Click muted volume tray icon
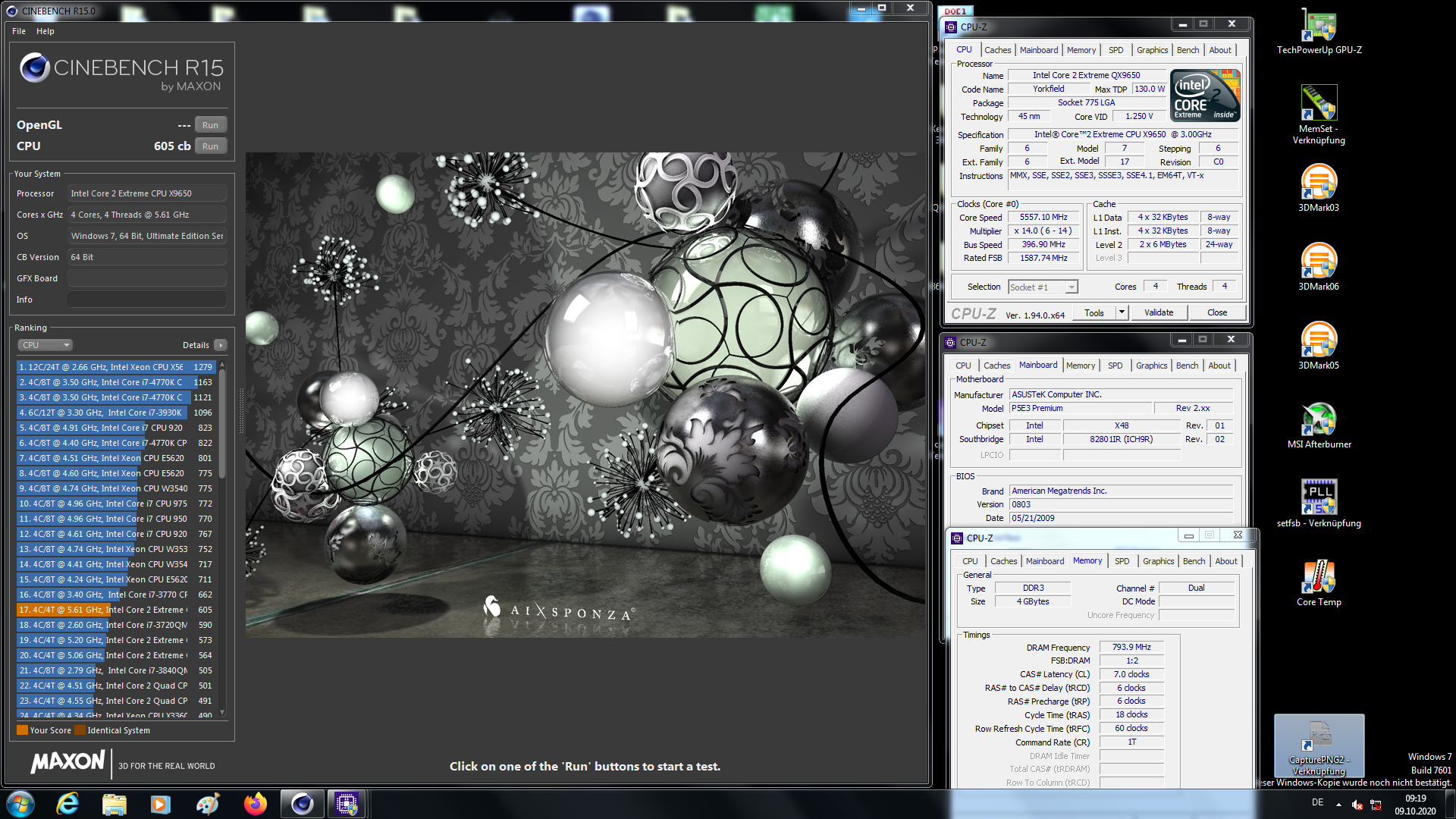Viewport: 1456px width, 819px height. [1357, 804]
